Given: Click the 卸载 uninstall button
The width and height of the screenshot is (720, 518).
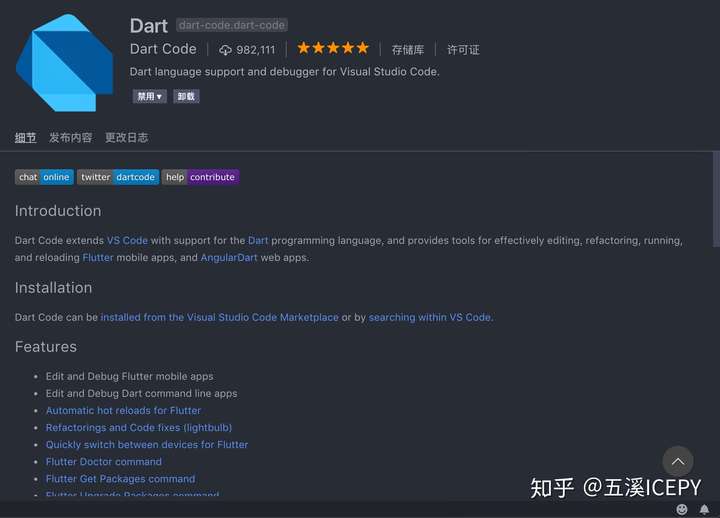Looking at the screenshot, I should pos(186,96).
